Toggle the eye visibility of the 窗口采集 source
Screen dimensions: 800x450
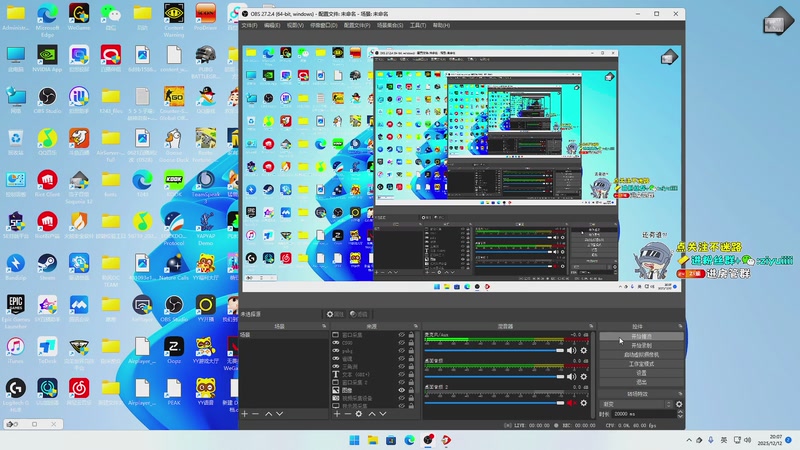[x=402, y=335]
